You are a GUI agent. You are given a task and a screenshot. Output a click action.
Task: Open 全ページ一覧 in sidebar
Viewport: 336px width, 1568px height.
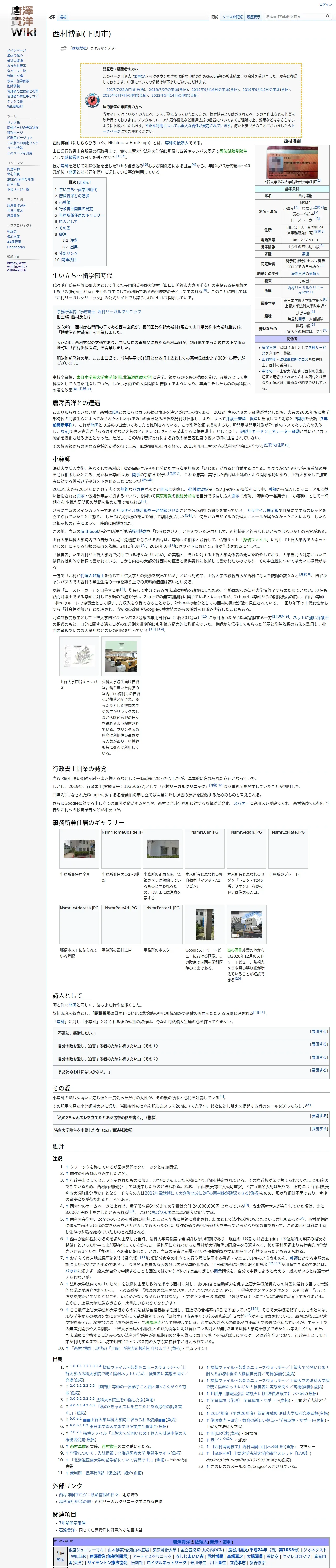[x=16, y=71]
